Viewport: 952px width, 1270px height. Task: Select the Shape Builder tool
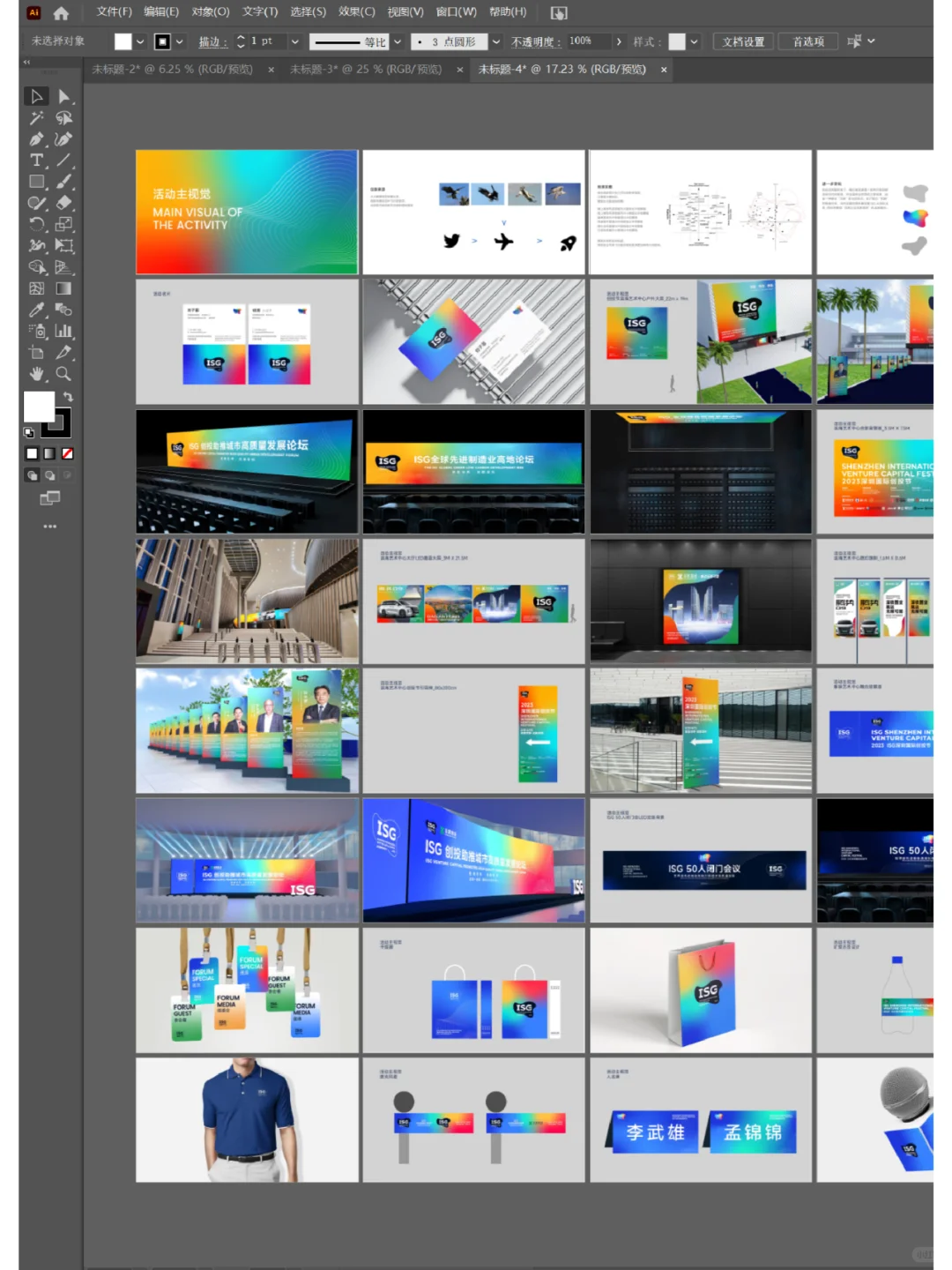[37, 266]
